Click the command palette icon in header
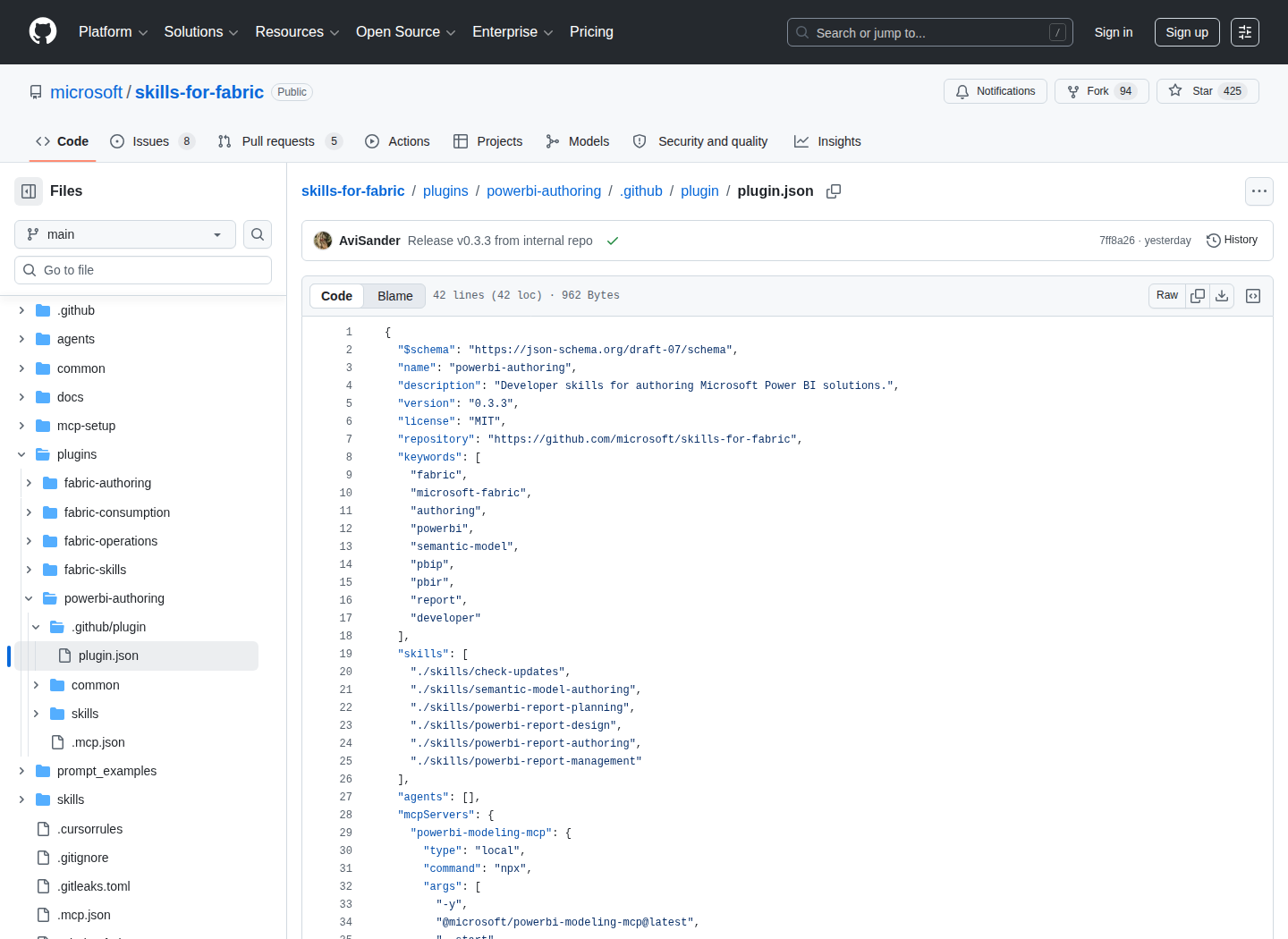The height and width of the screenshot is (939, 1288). pos(1245,32)
